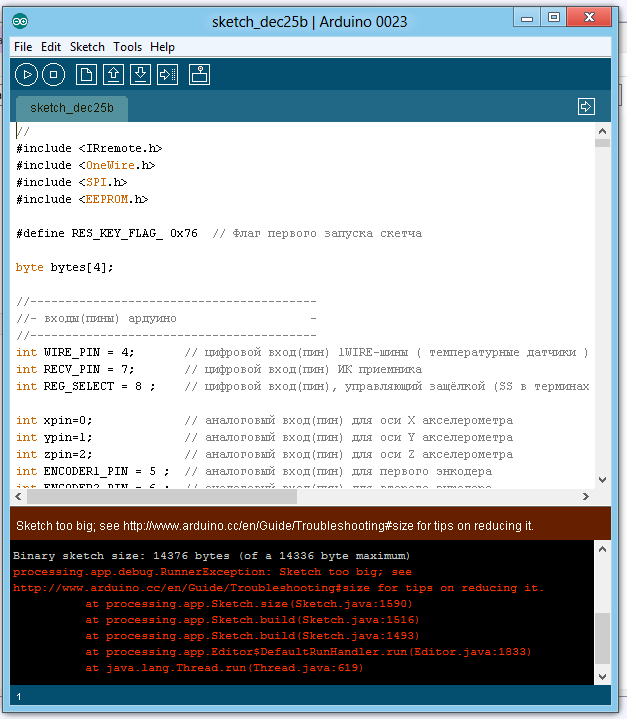Click the Open sketch (up arrow) icon
The width and height of the screenshot is (627, 719).
pos(113,74)
